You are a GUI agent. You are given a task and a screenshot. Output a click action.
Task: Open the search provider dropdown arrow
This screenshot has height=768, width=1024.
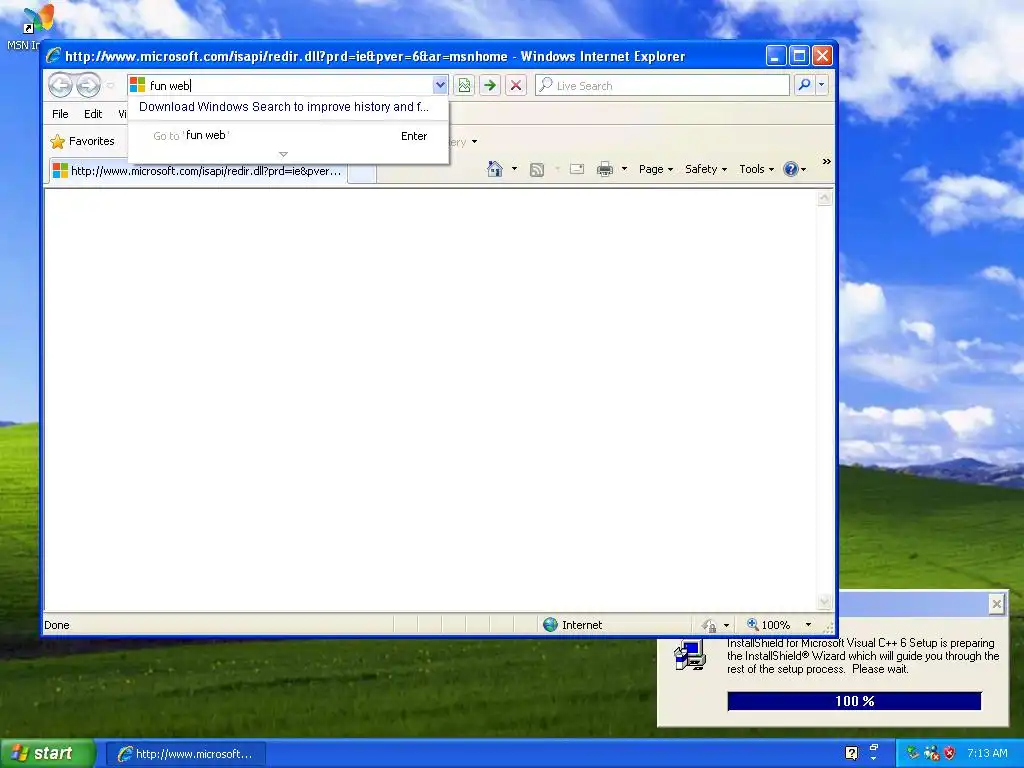(822, 85)
